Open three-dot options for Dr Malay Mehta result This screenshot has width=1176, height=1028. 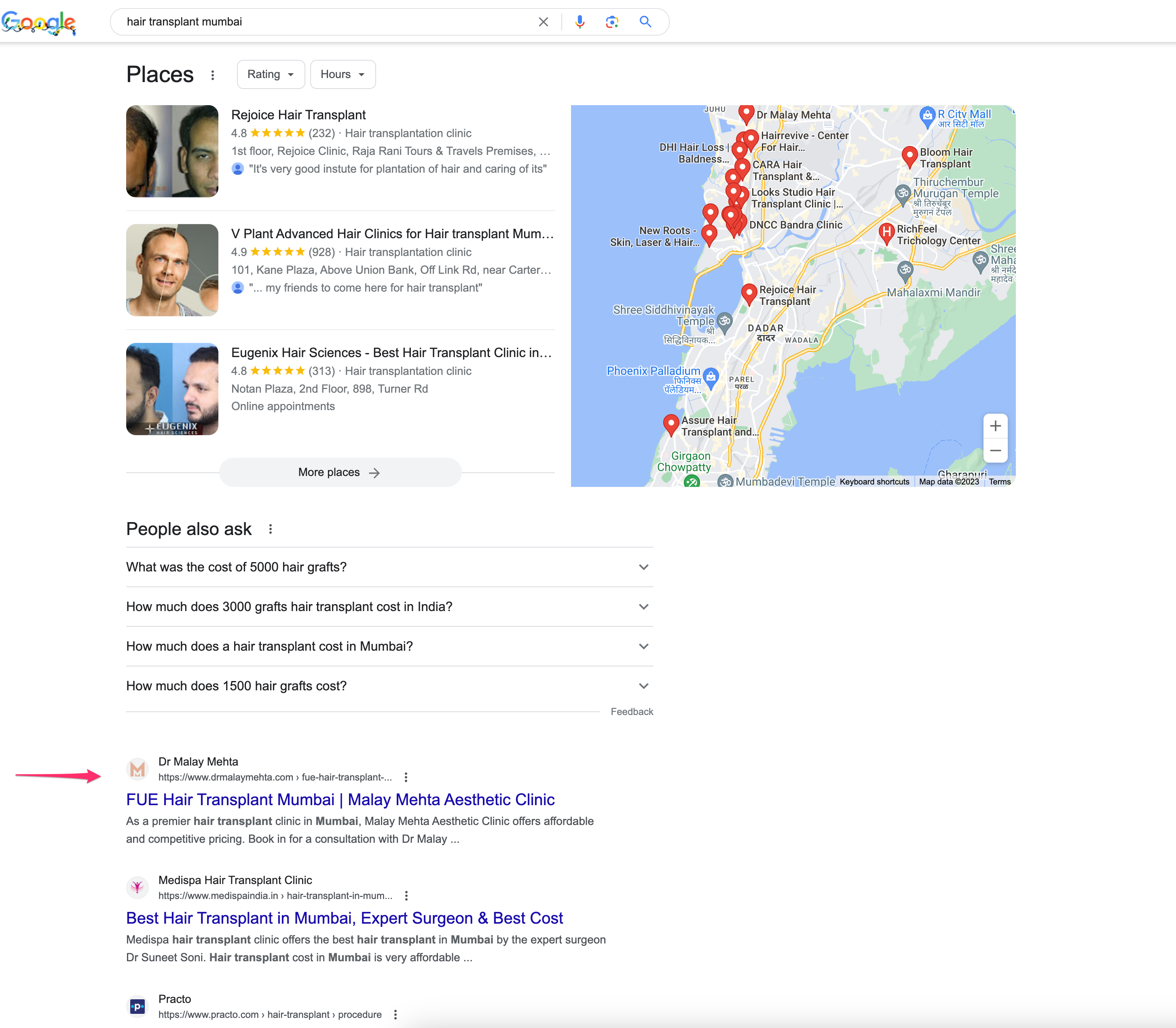pyautogui.click(x=406, y=777)
